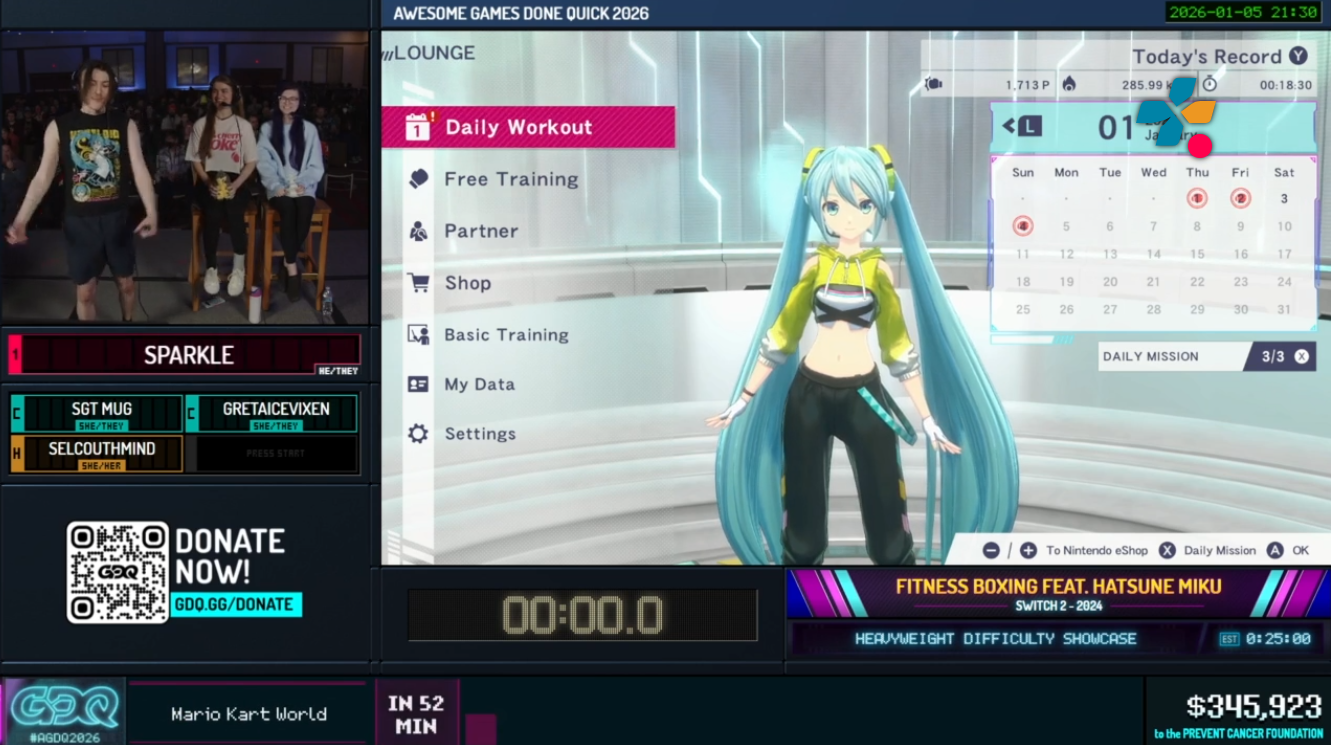Click the SGT MUG commentator name
This screenshot has width=1331, height=745.
point(102,409)
